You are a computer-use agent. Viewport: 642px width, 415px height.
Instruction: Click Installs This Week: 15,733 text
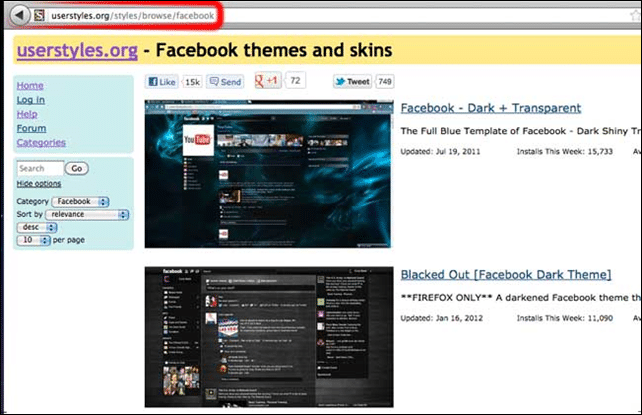pyautogui.click(x=565, y=151)
